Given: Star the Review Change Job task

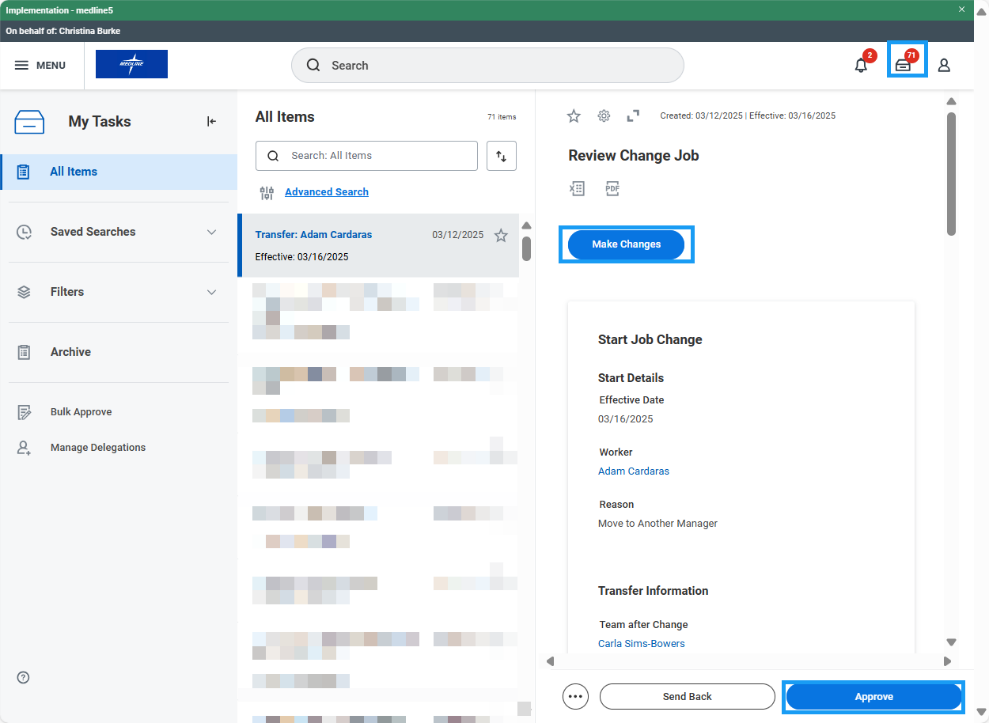Looking at the screenshot, I should coord(574,116).
